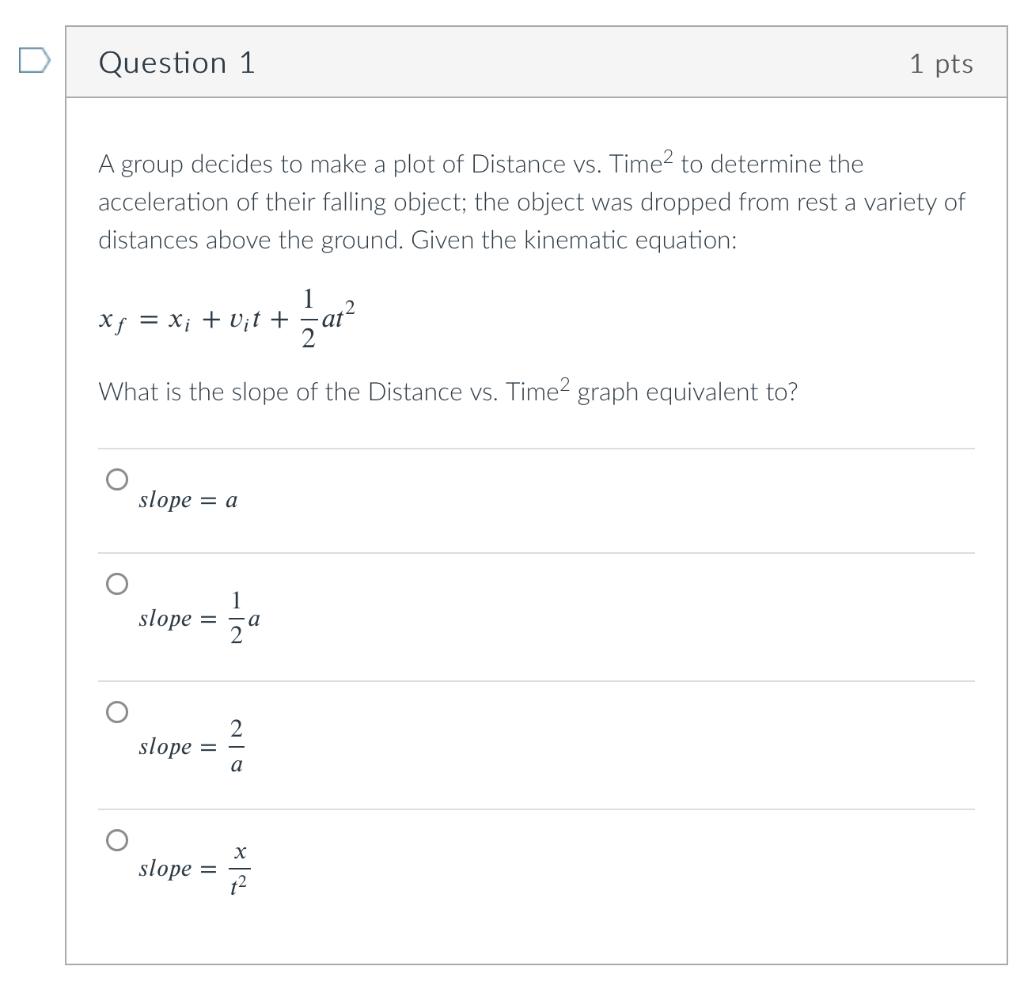This screenshot has width=1024, height=985.
Task: Click inside the question body paragraph
Action: click(x=530, y=200)
